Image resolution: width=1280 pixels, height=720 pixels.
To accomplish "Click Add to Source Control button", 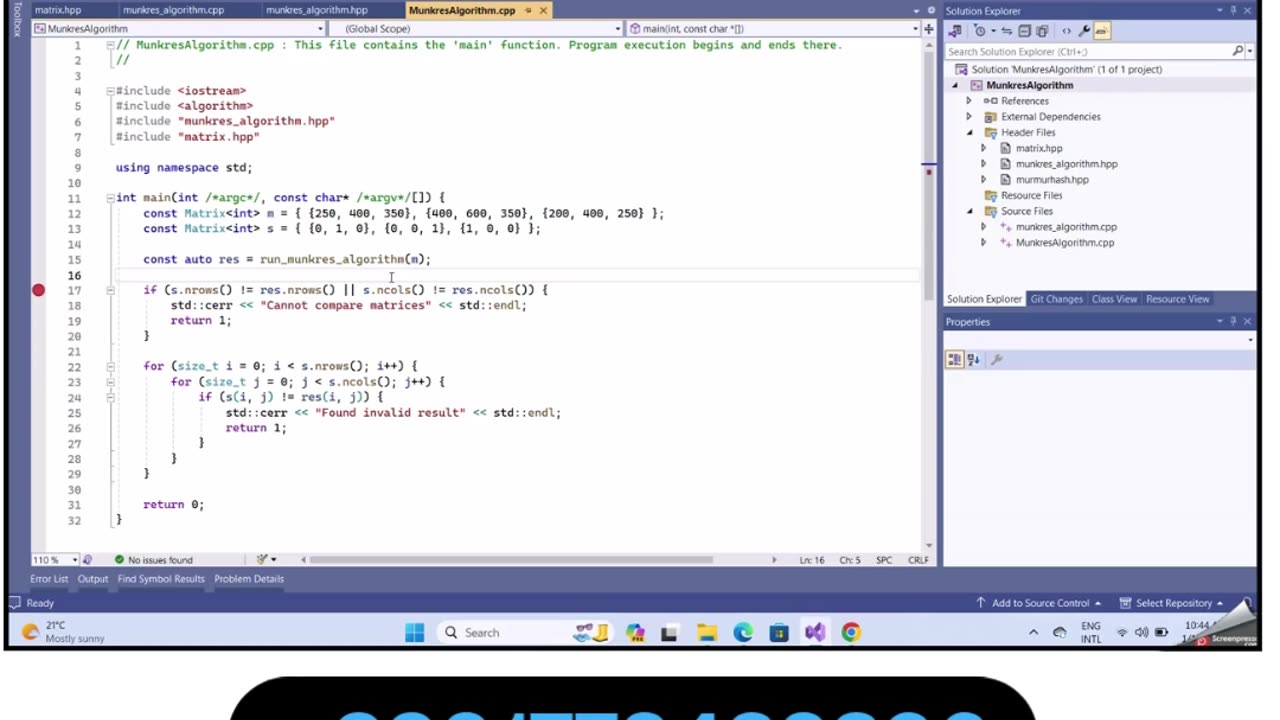I will [1038, 603].
